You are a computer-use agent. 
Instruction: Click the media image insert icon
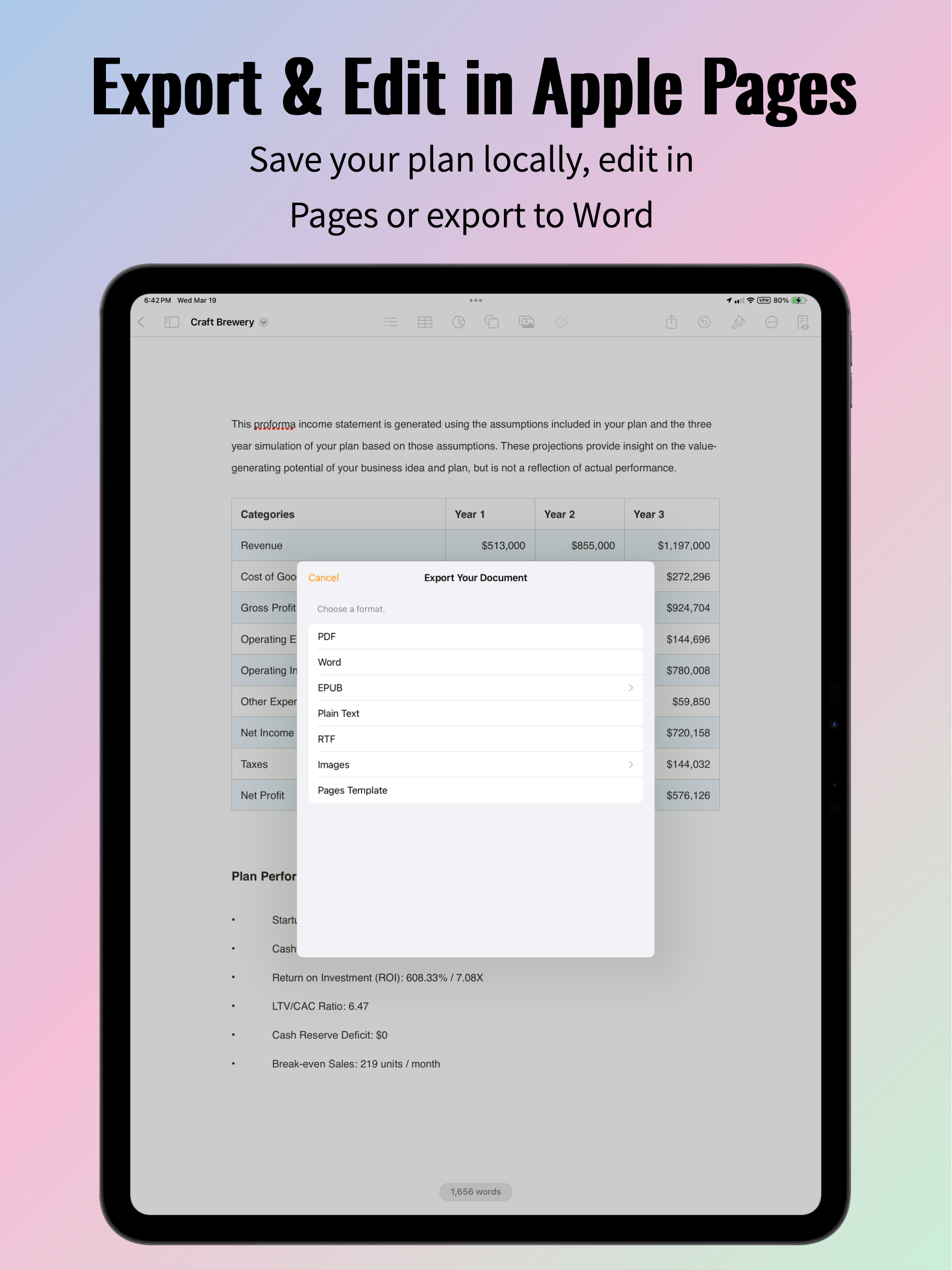point(527,322)
